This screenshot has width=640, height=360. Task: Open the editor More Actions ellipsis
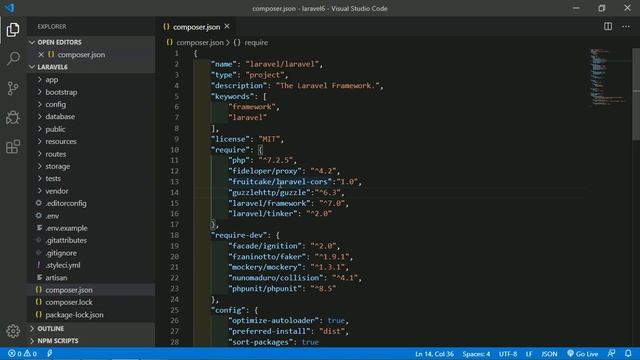click(x=626, y=27)
